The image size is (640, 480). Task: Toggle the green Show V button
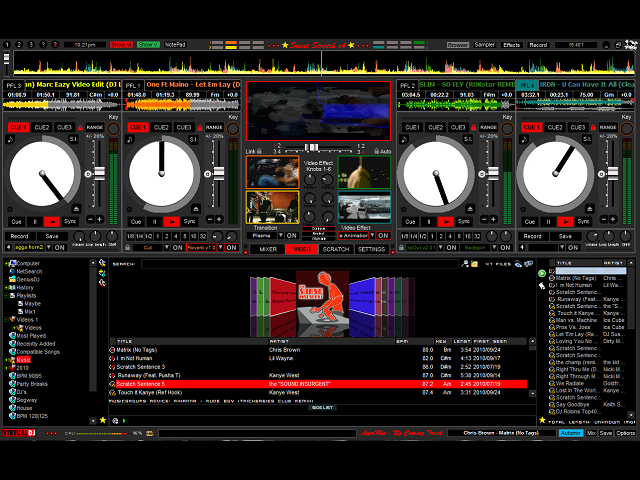[x=148, y=44]
